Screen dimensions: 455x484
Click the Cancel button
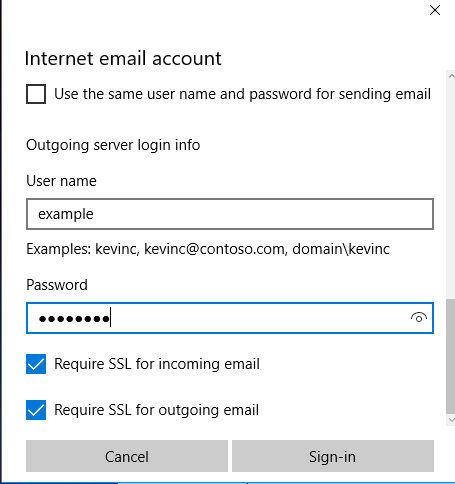click(127, 456)
